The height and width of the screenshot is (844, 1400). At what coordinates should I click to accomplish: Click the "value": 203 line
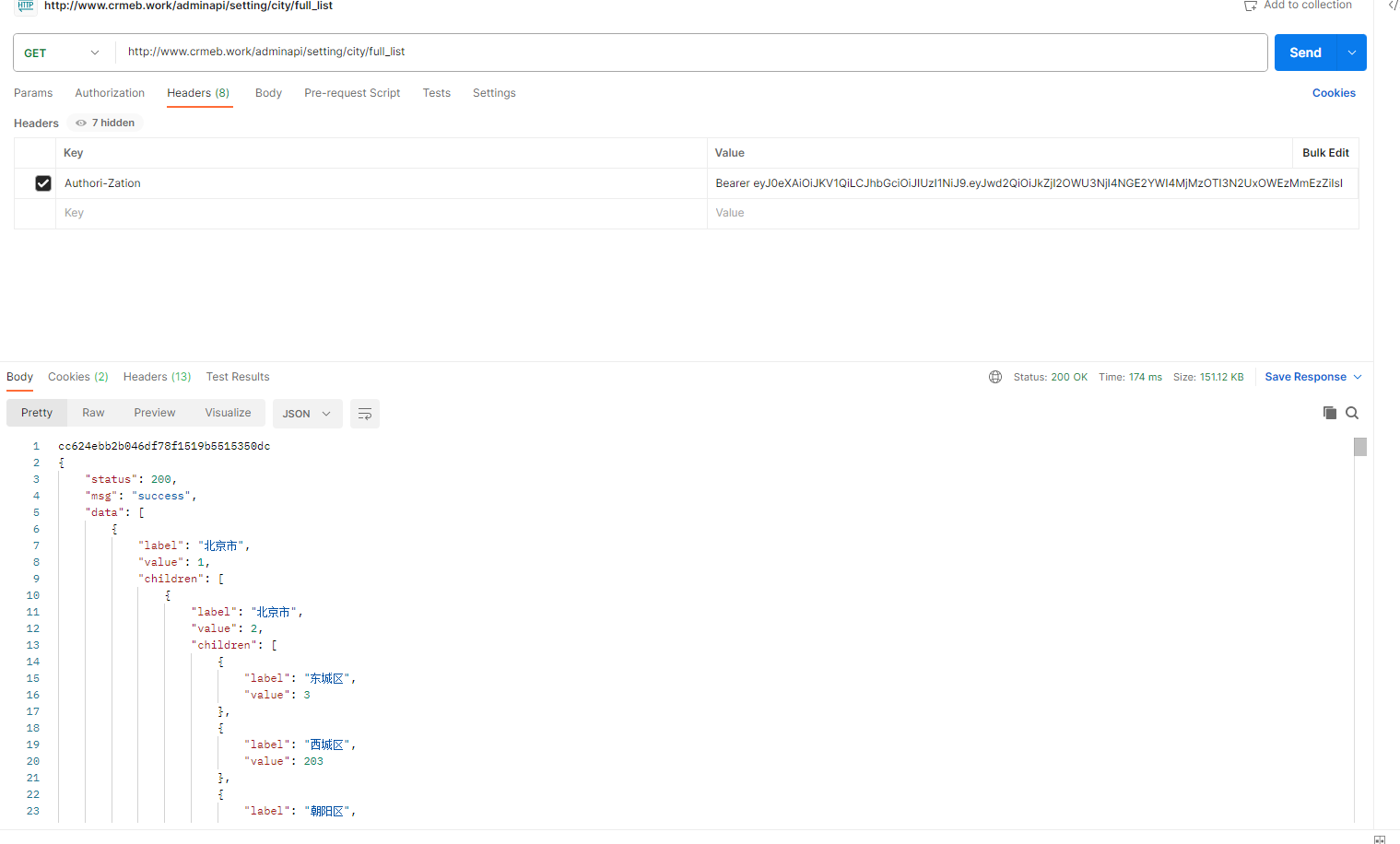[x=284, y=761]
